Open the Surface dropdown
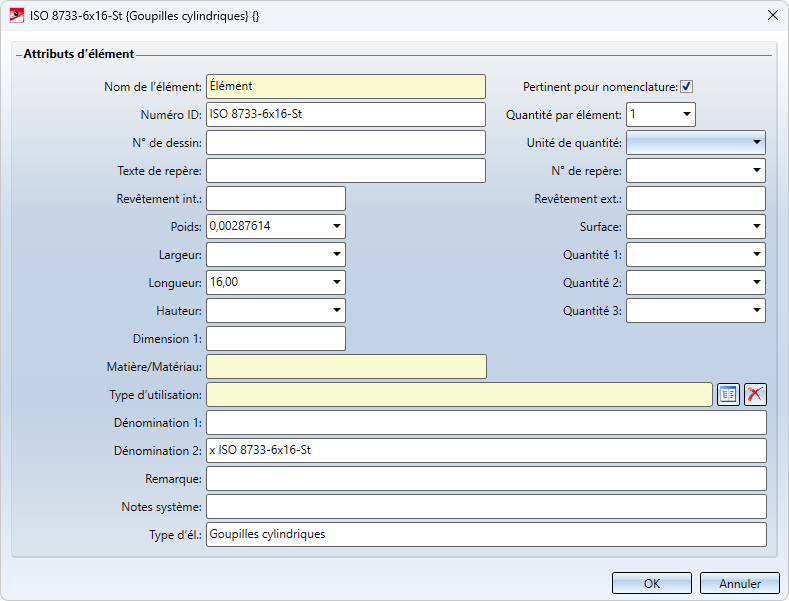 756,227
